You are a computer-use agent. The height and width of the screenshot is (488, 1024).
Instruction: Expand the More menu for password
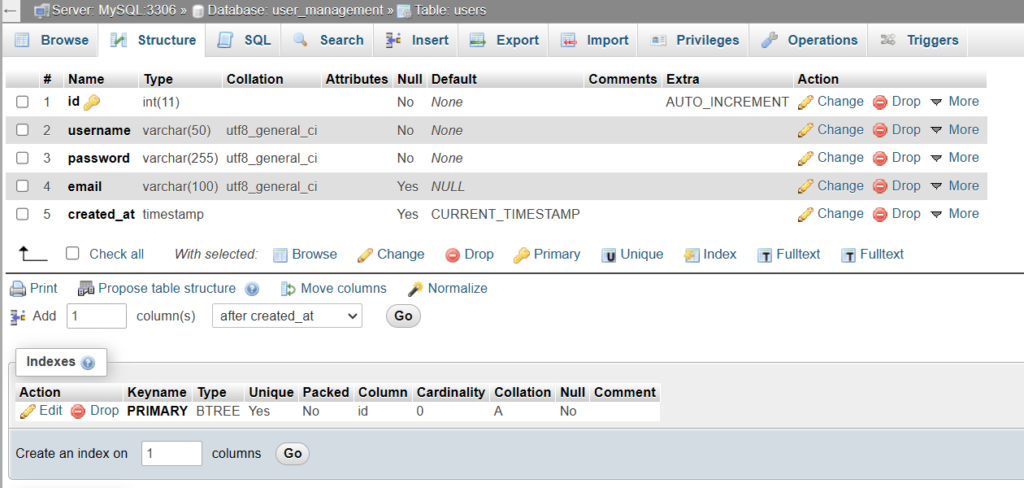coord(955,157)
